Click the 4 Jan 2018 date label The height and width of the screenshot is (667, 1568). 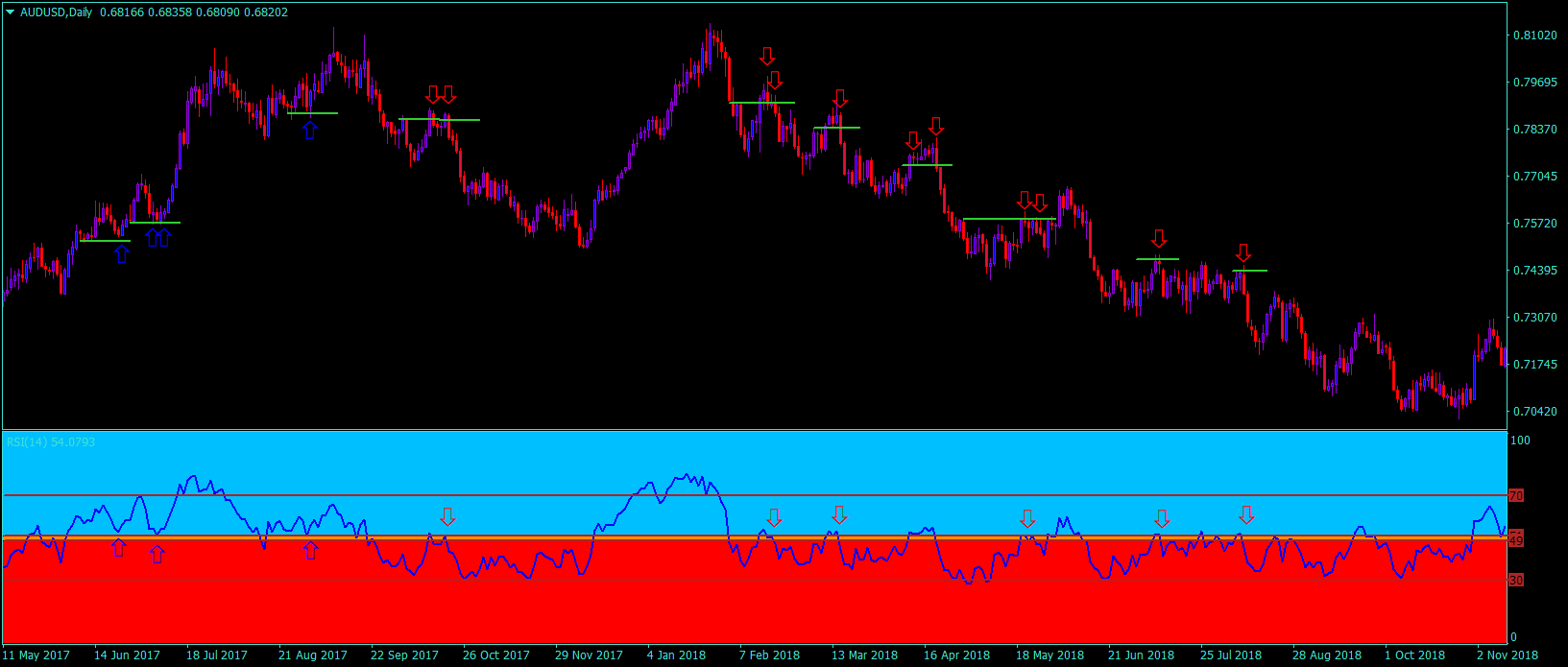tap(677, 655)
